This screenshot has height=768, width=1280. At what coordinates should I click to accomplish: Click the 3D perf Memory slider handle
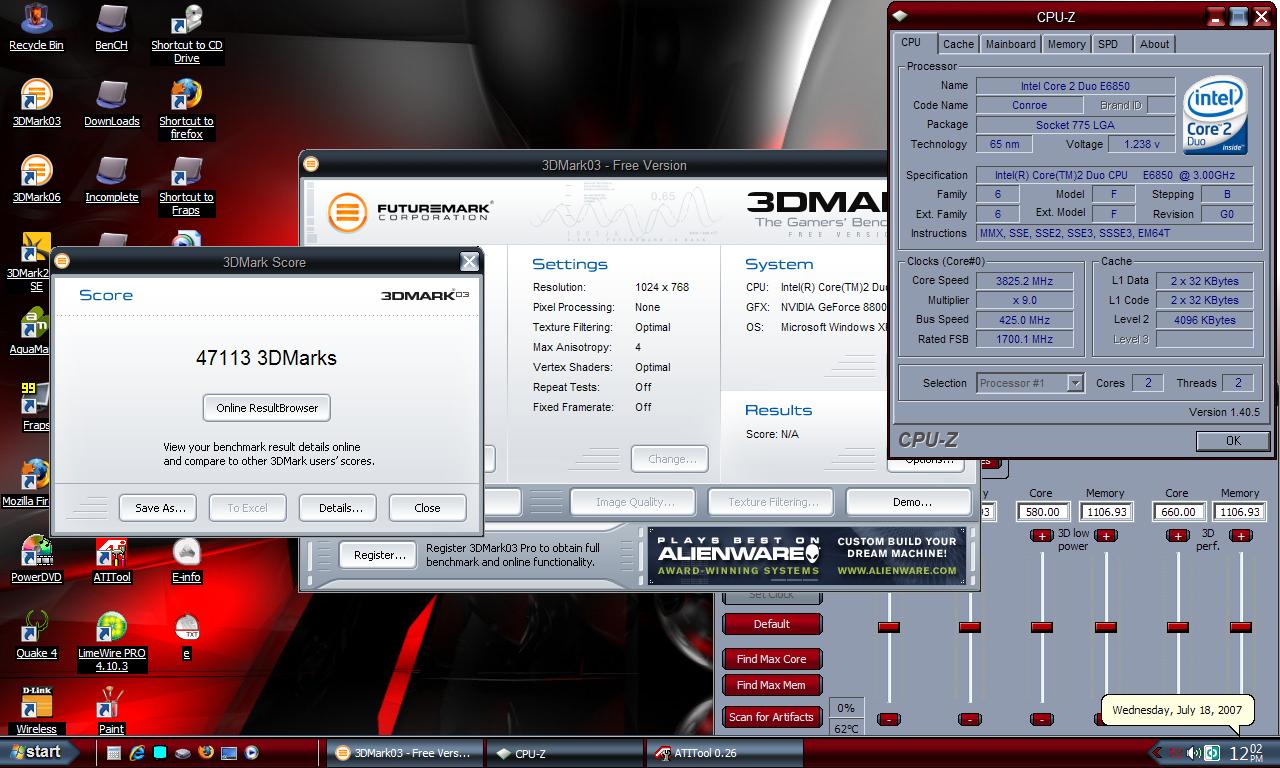coord(1241,627)
